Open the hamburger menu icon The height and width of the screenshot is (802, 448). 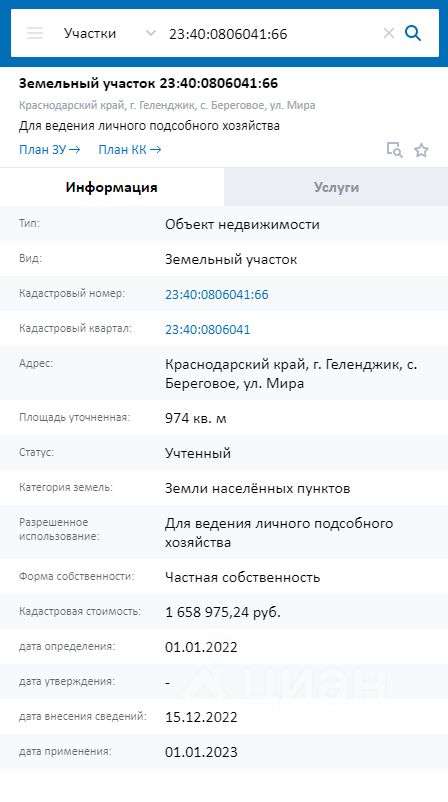click(x=35, y=33)
